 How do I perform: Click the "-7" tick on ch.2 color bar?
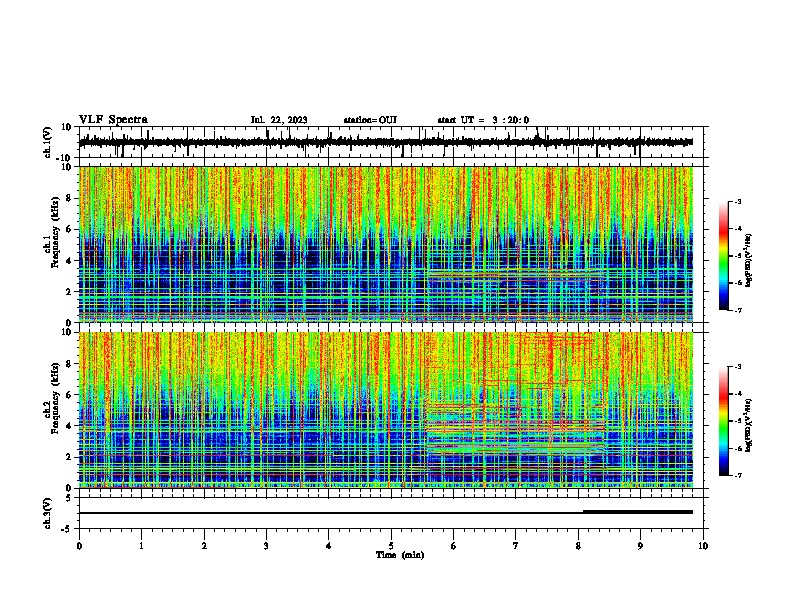pos(737,476)
